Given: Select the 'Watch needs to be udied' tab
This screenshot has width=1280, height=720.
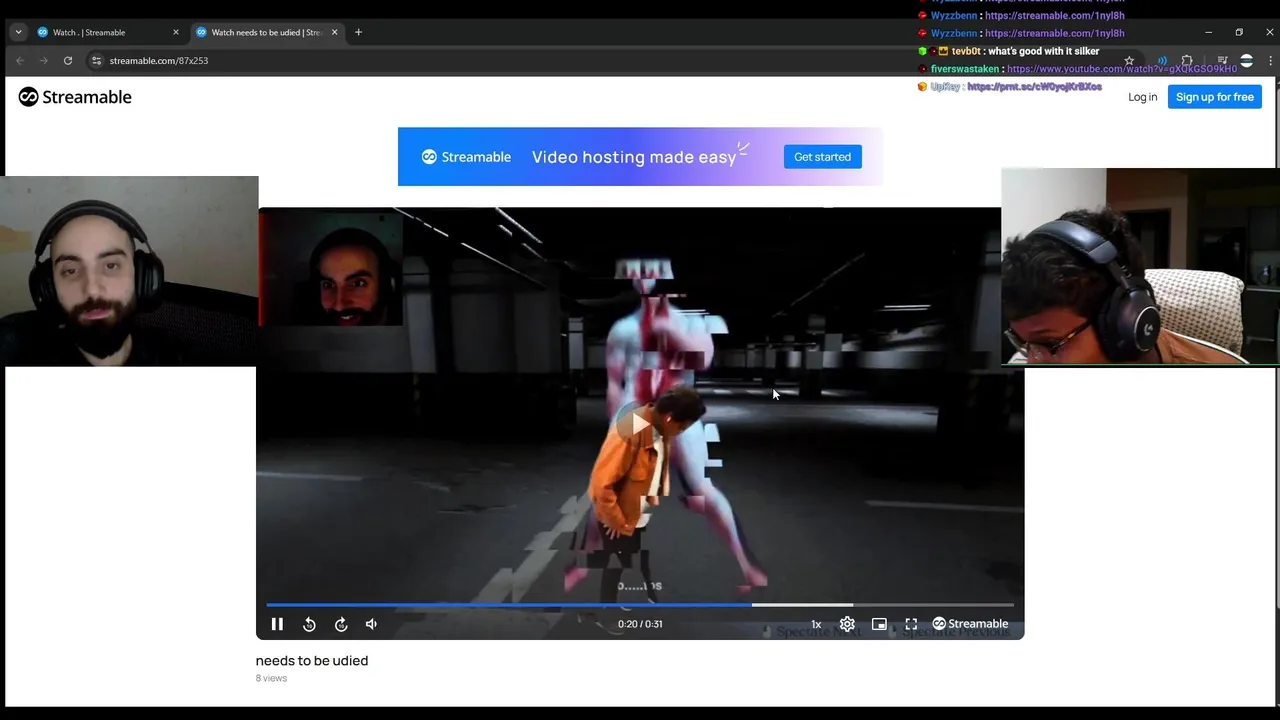Looking at the screenshot, I should 265,32.
